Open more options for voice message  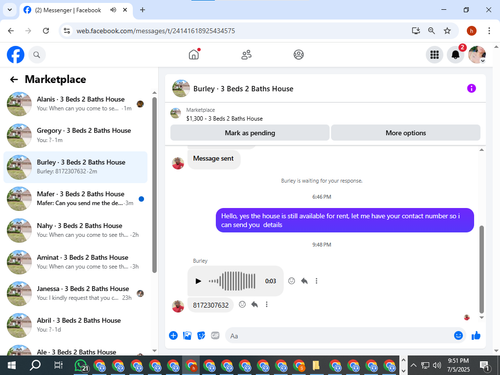click(316, 281)
